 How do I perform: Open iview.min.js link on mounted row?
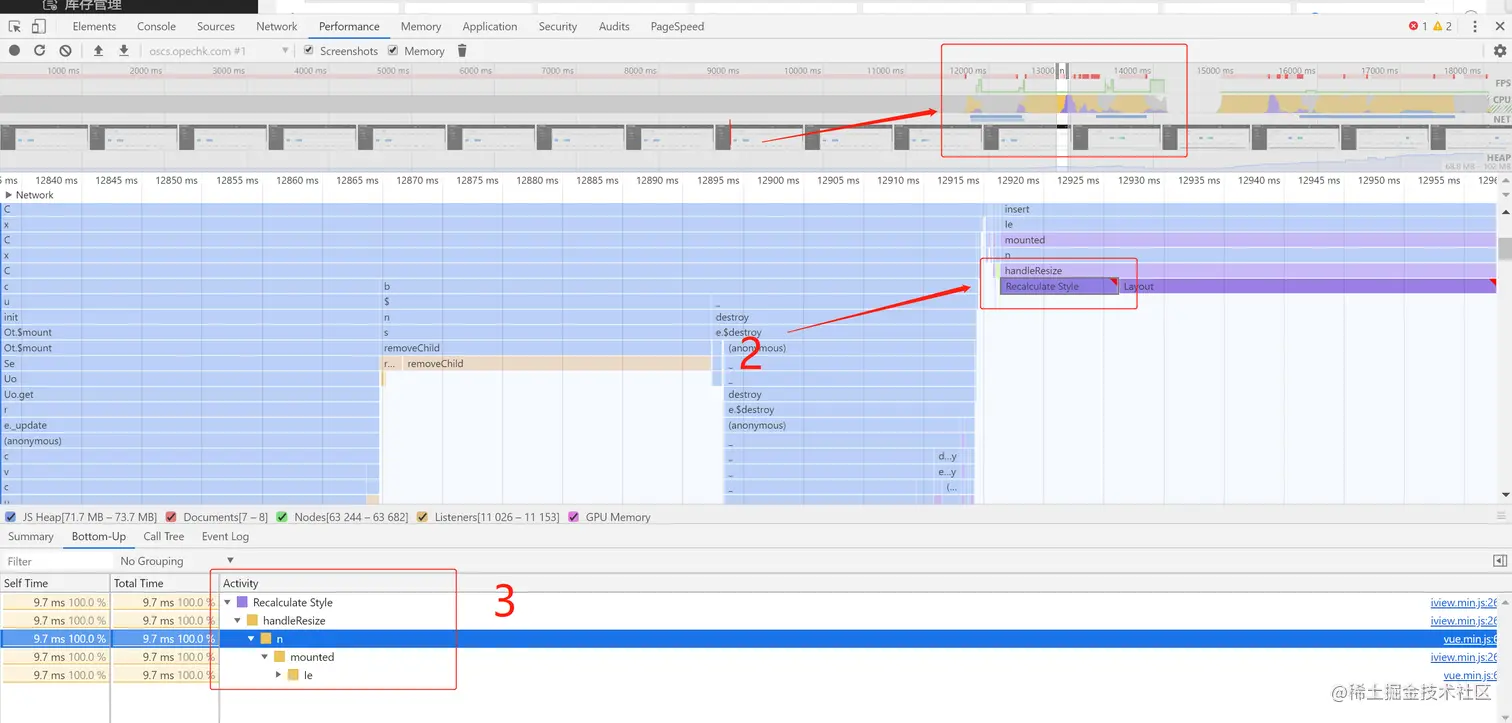tap(1464, 657)
